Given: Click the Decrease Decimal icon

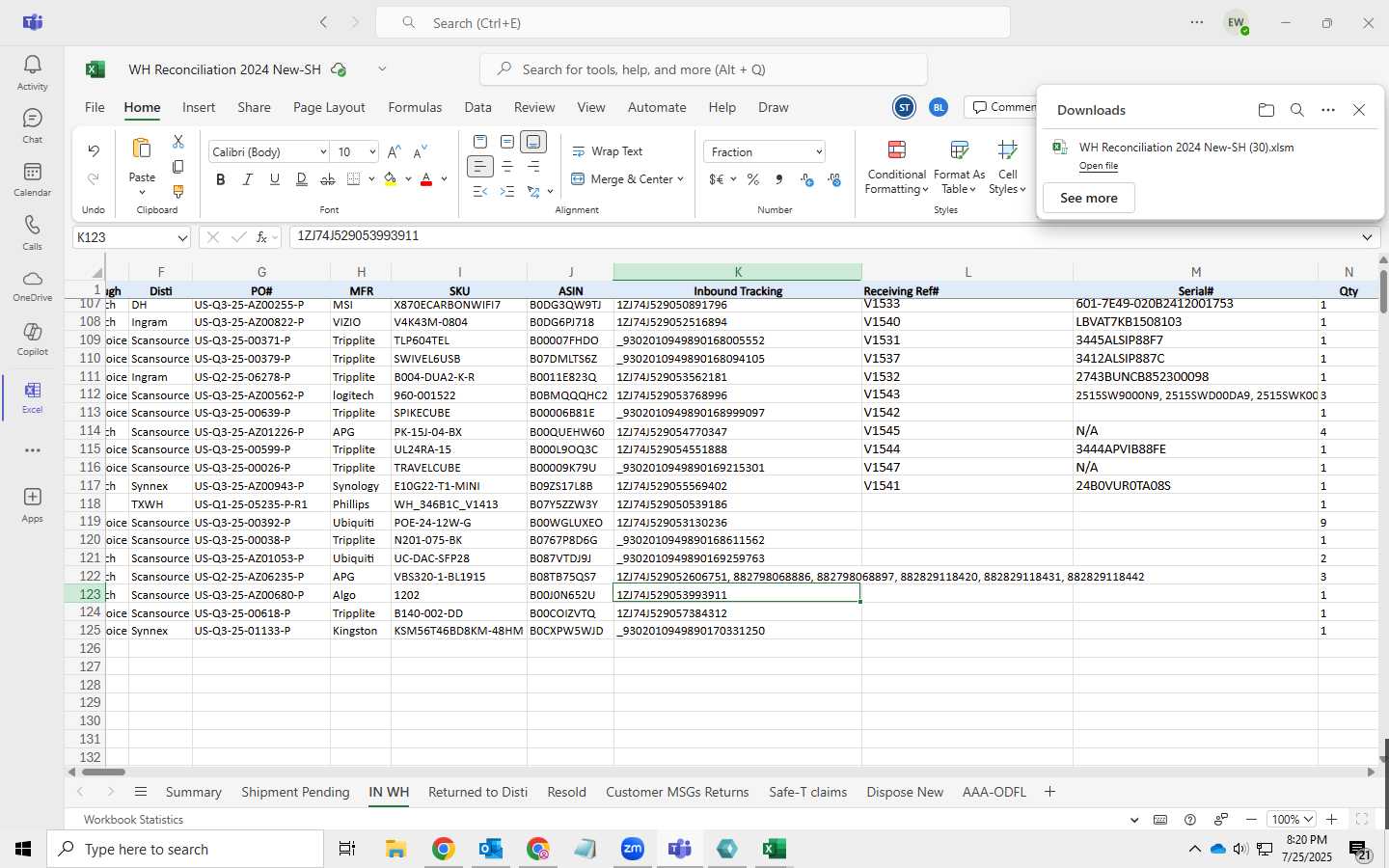Looking at the screenshot, I should pos(834,179).
